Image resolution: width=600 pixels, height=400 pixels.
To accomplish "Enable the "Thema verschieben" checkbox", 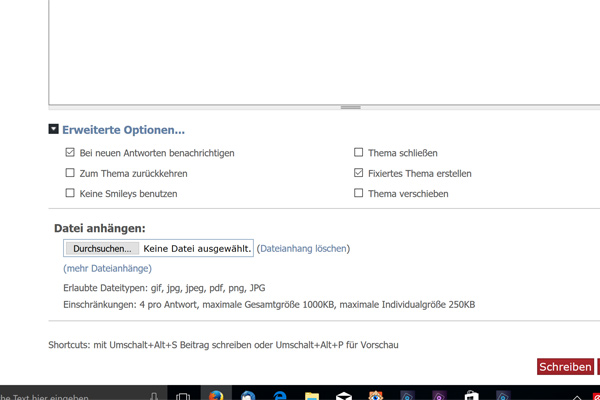I will click(359, 193).
